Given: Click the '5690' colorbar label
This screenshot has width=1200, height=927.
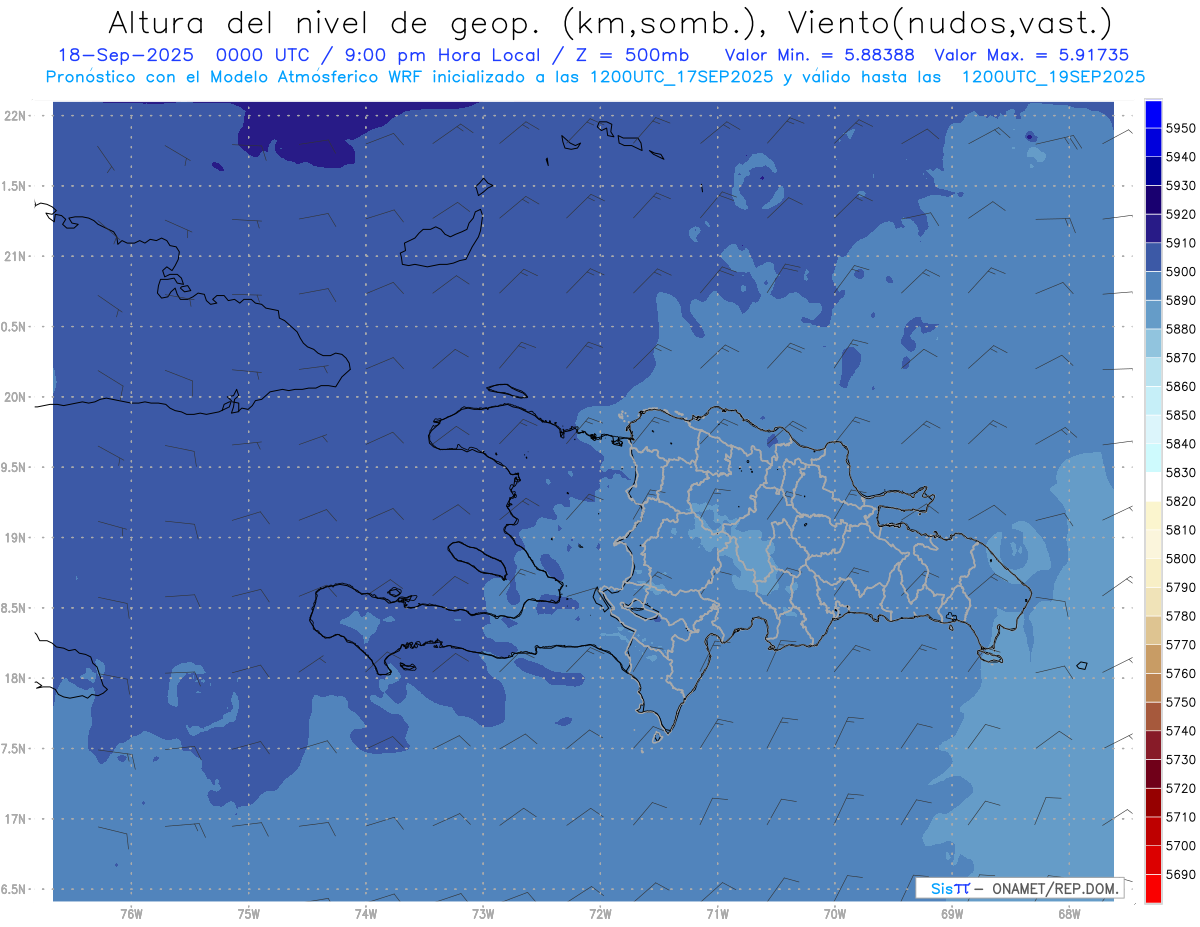Looking at the screenshot, I should [x=1181, y=874].
